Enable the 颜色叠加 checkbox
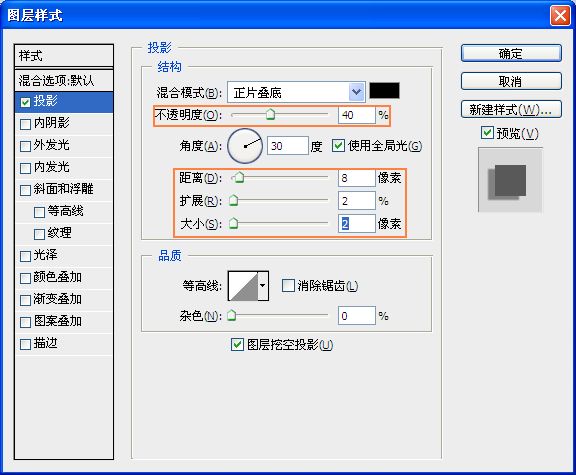Image resolution: width=576 pixels, height=475 pixels. click(25, 278)
